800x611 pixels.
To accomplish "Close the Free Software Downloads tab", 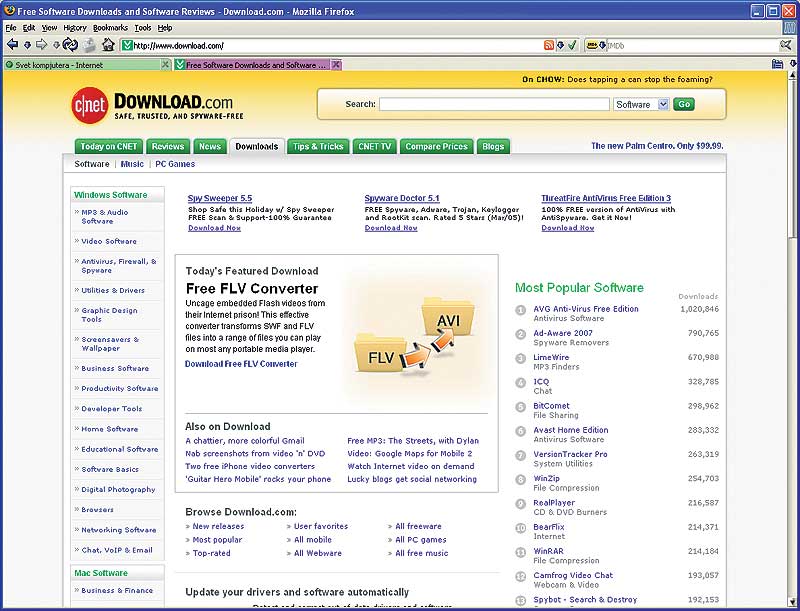I will click(x=336, y=65).
